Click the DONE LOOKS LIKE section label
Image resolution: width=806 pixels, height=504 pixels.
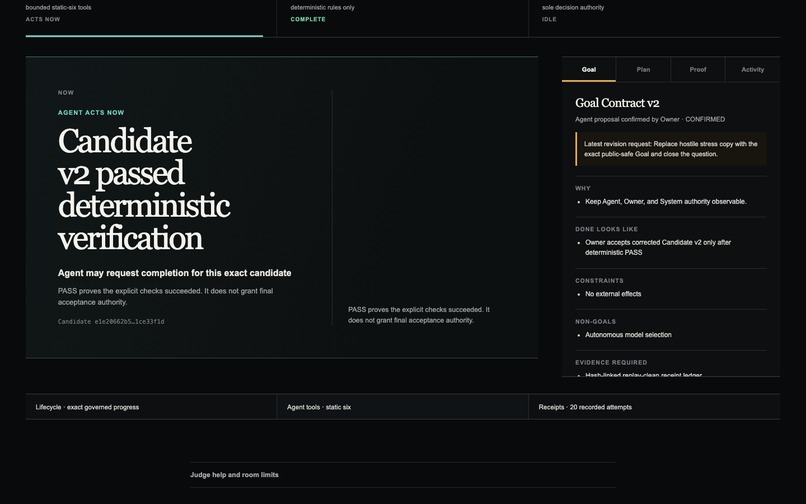pyautogui.click(x=606, y=229)
